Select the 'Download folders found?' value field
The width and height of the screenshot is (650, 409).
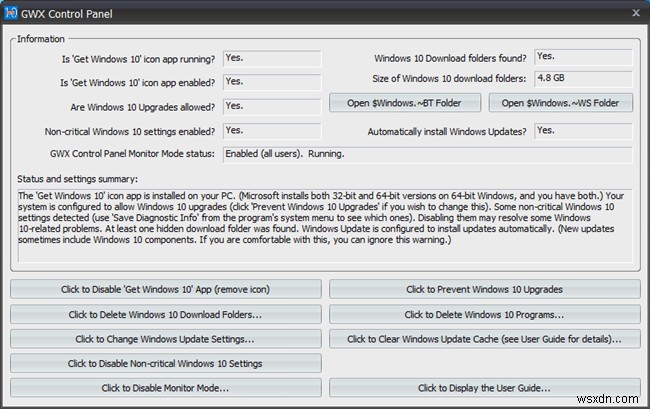click(x=583, y=57)
